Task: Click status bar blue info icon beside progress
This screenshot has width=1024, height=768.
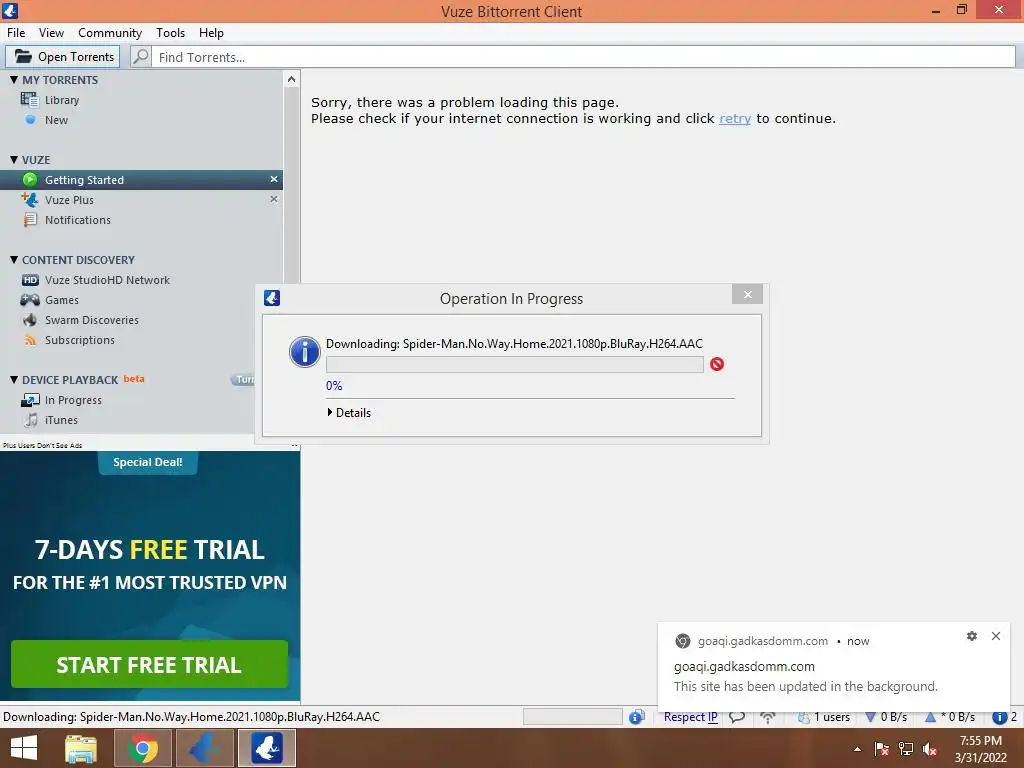Action: 637,717
